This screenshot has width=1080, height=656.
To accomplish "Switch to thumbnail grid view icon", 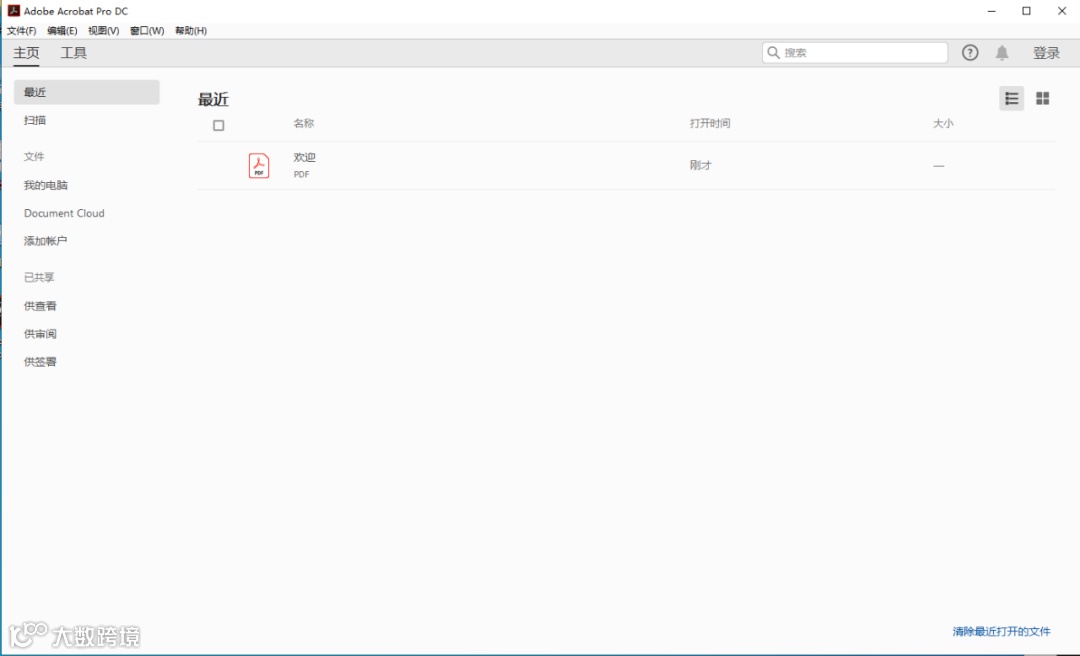I will coord(1043,99).
